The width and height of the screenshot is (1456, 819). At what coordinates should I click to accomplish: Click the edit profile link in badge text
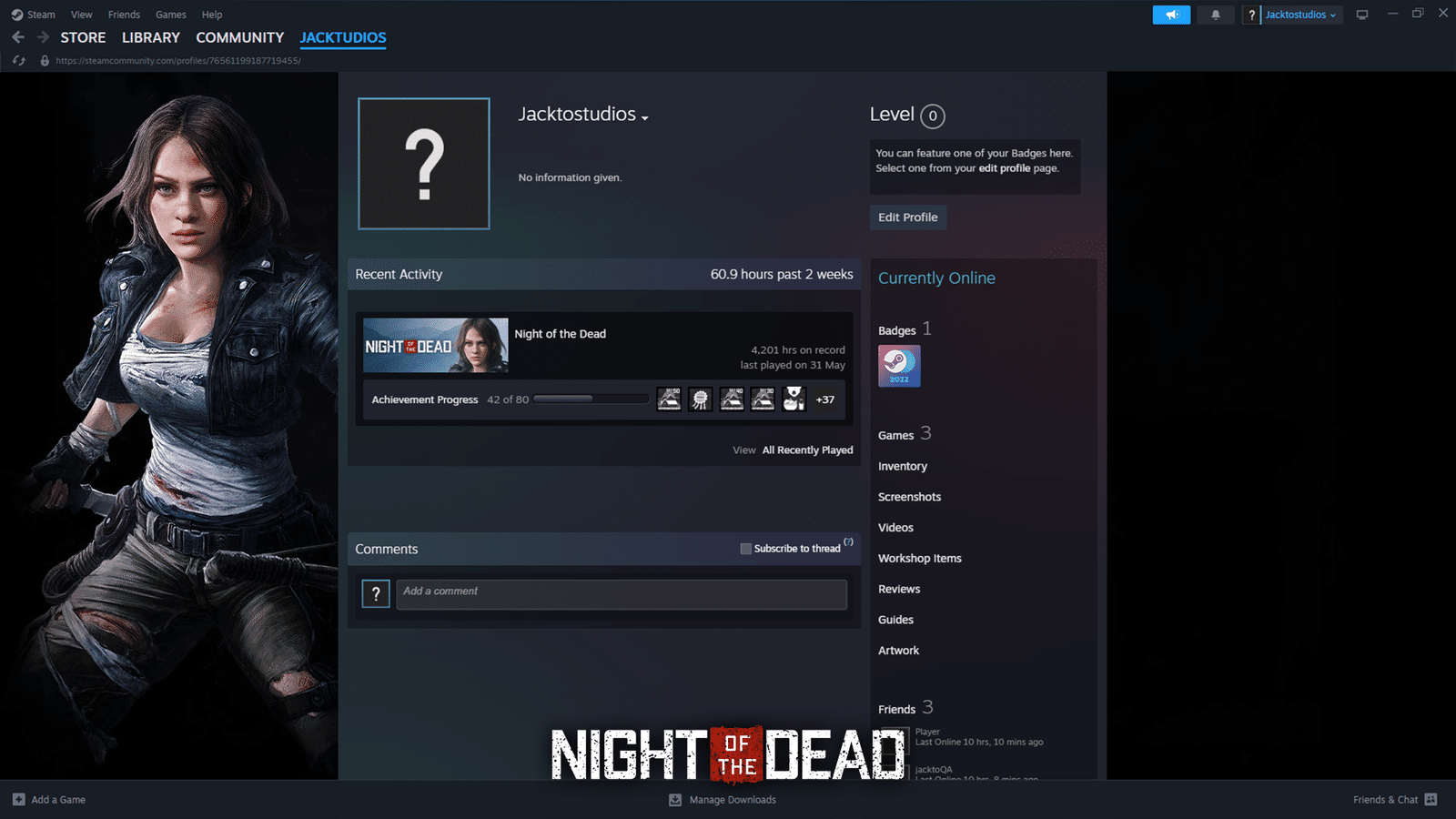[x=1005, y=168]
